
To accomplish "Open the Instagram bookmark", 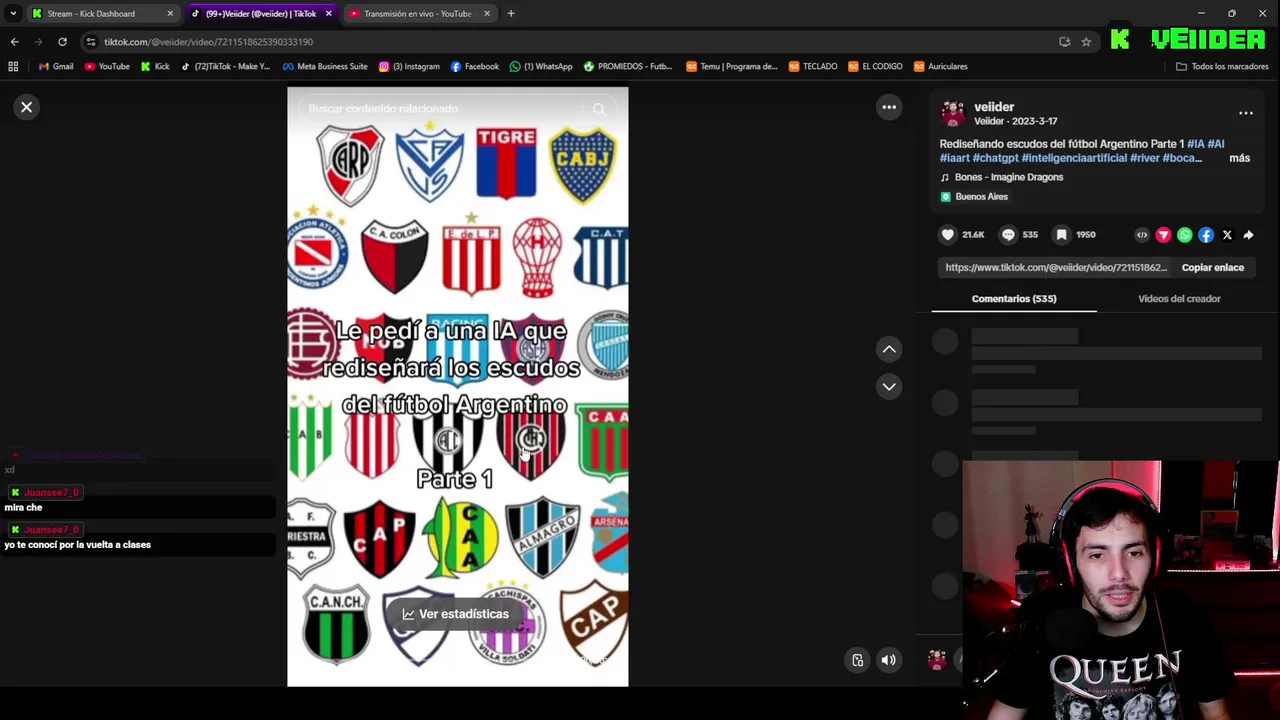I will point(409,67).
